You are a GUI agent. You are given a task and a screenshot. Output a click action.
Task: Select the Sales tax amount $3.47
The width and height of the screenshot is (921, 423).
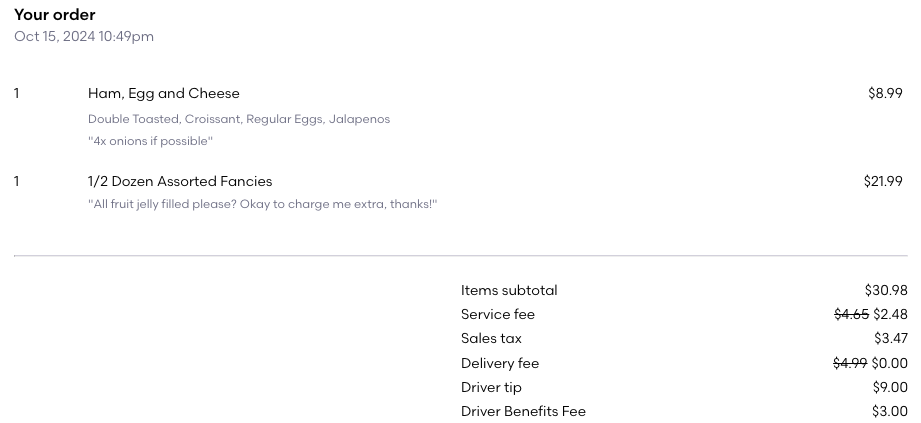point(890,339)
